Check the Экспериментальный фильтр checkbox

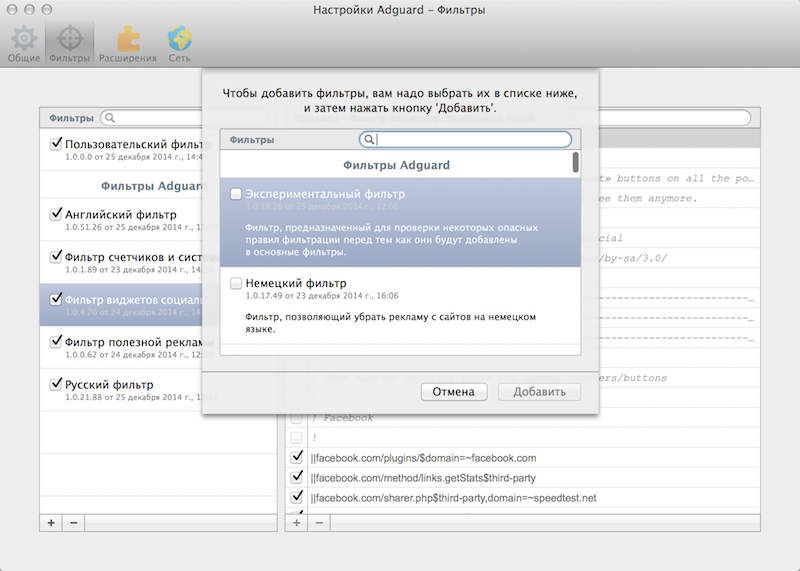click(236, 194)
